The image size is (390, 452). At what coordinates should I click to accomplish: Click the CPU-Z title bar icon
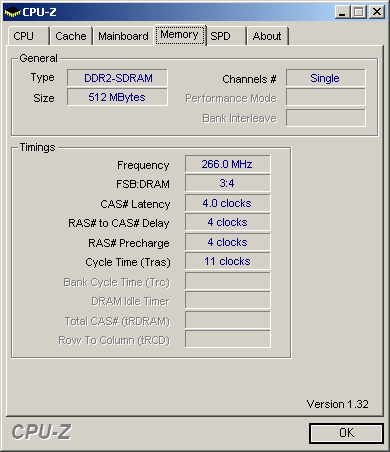pos(12,12)
